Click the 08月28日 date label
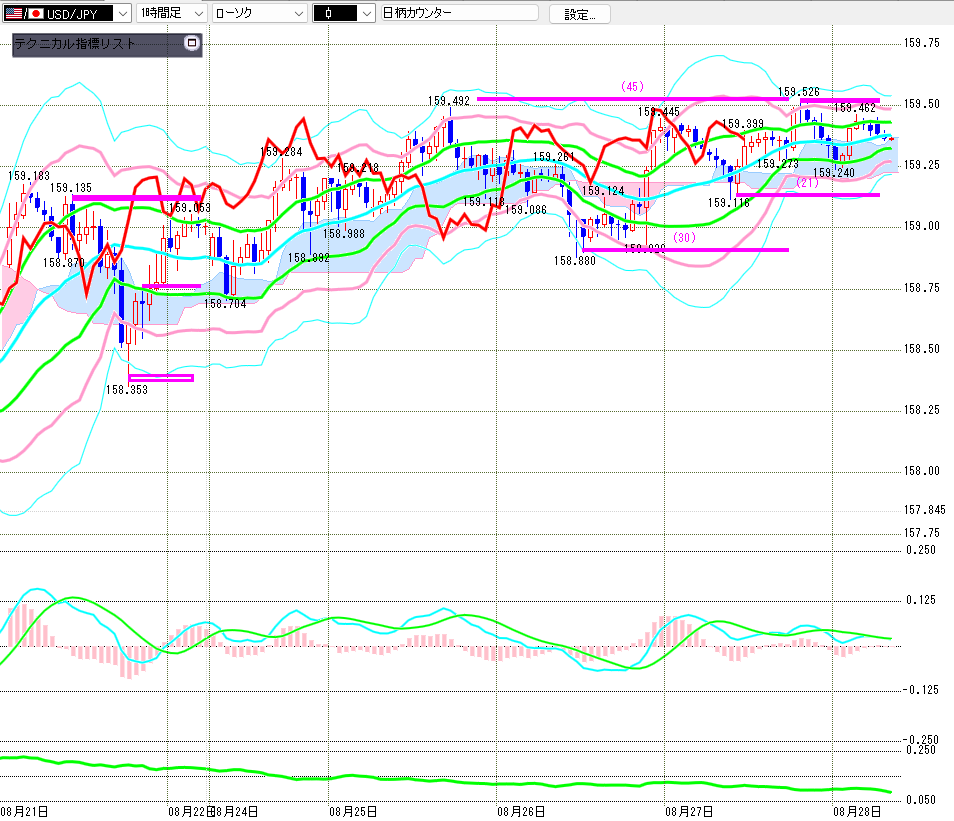Viewport: 954px width, 821px height. coord(857,812)
